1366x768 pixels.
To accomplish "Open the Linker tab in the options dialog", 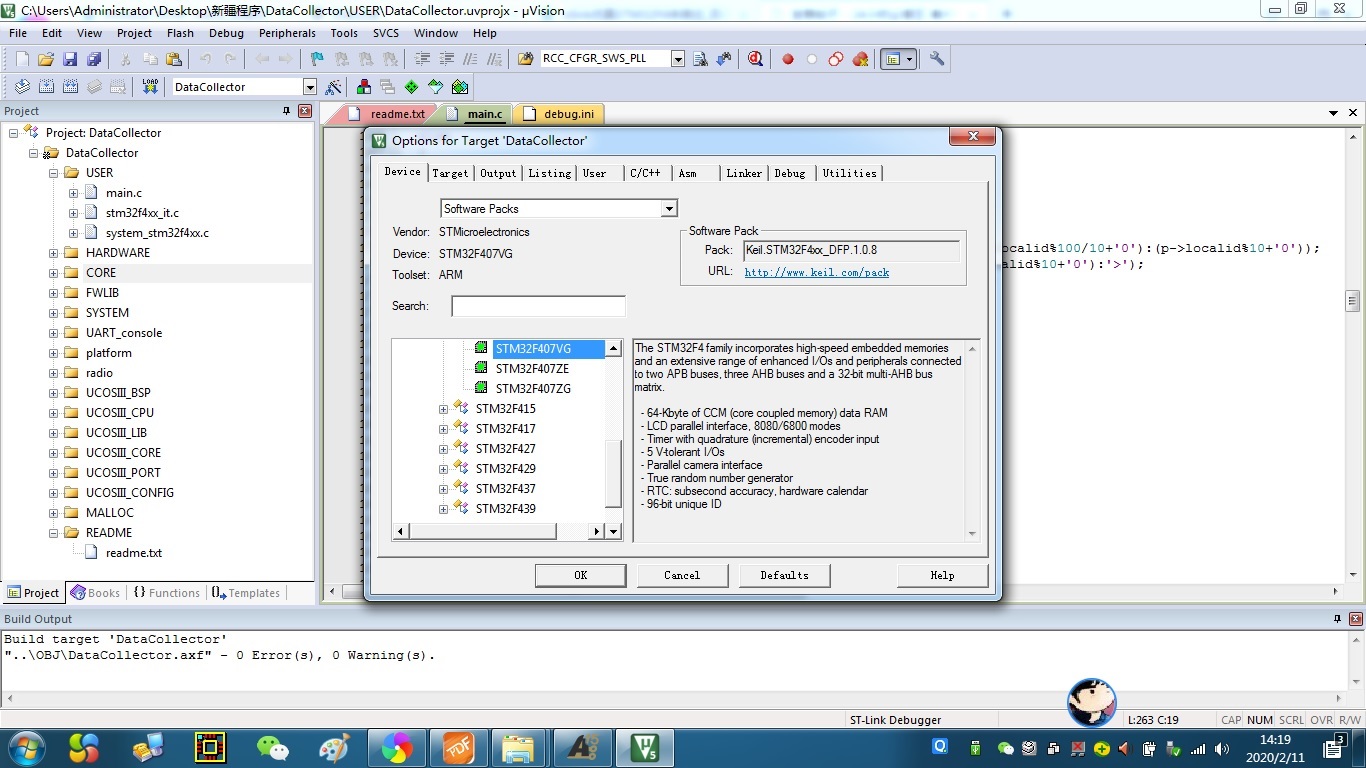I will click(744, 173).
